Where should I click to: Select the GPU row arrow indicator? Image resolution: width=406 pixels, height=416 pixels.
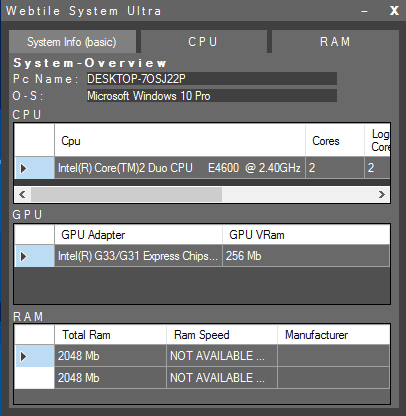tap(35, 256)
